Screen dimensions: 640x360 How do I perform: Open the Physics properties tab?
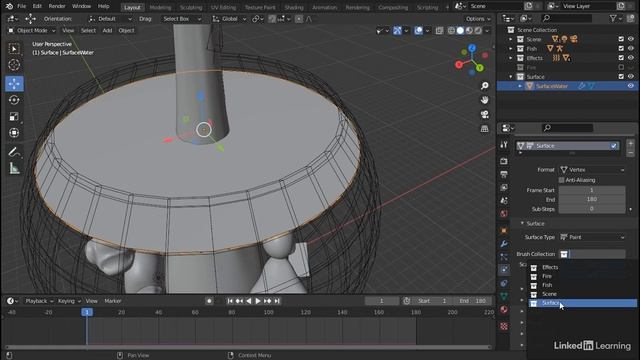pyautogui.click(x=504, y=269)
